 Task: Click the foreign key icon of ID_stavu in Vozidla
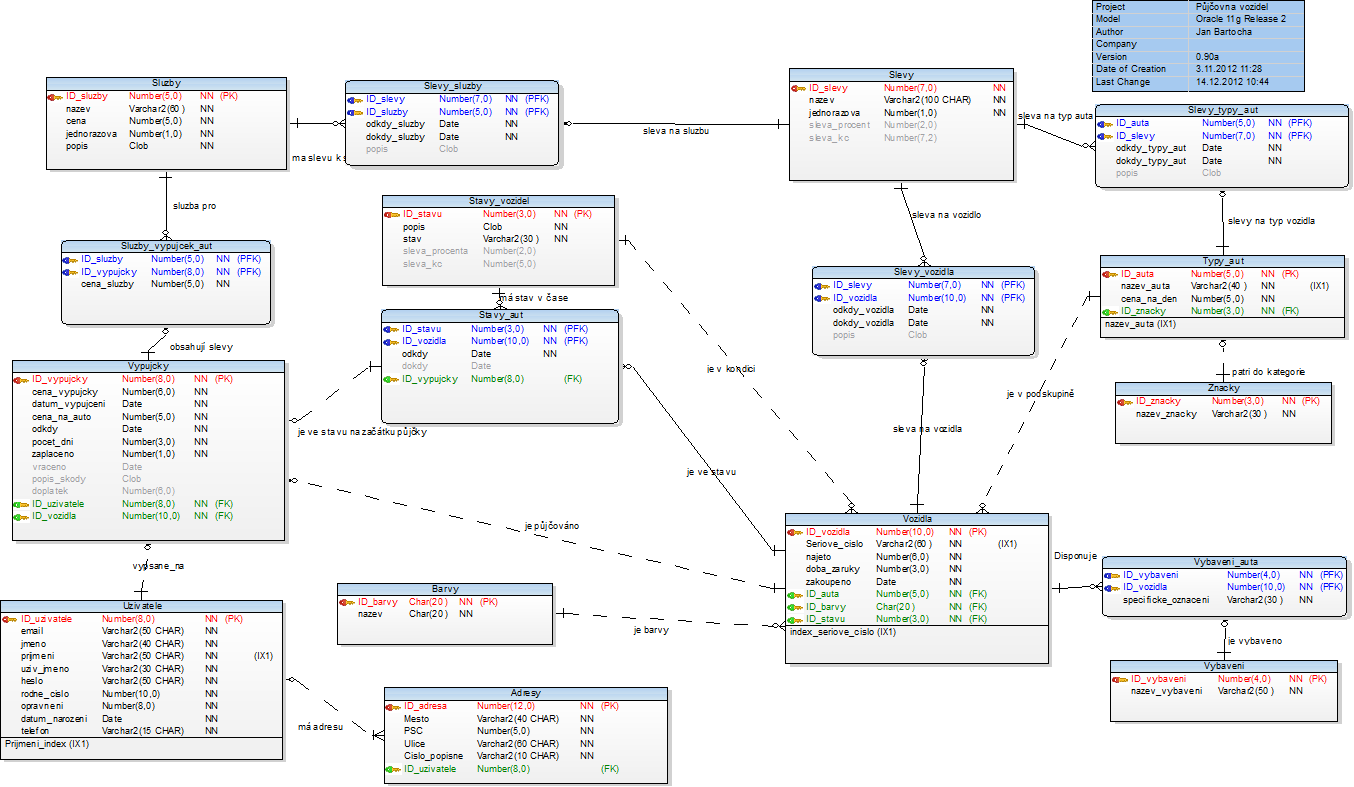[x=796, y=619]
